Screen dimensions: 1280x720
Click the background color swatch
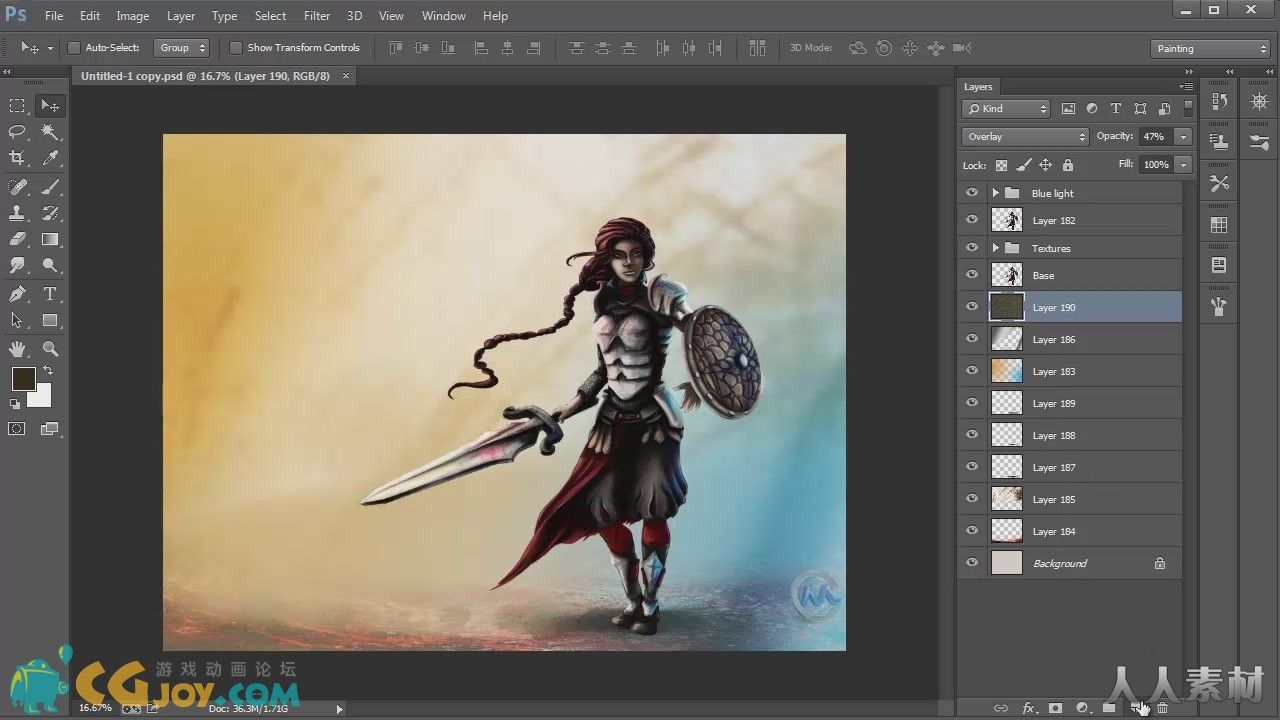coord(41,397)
